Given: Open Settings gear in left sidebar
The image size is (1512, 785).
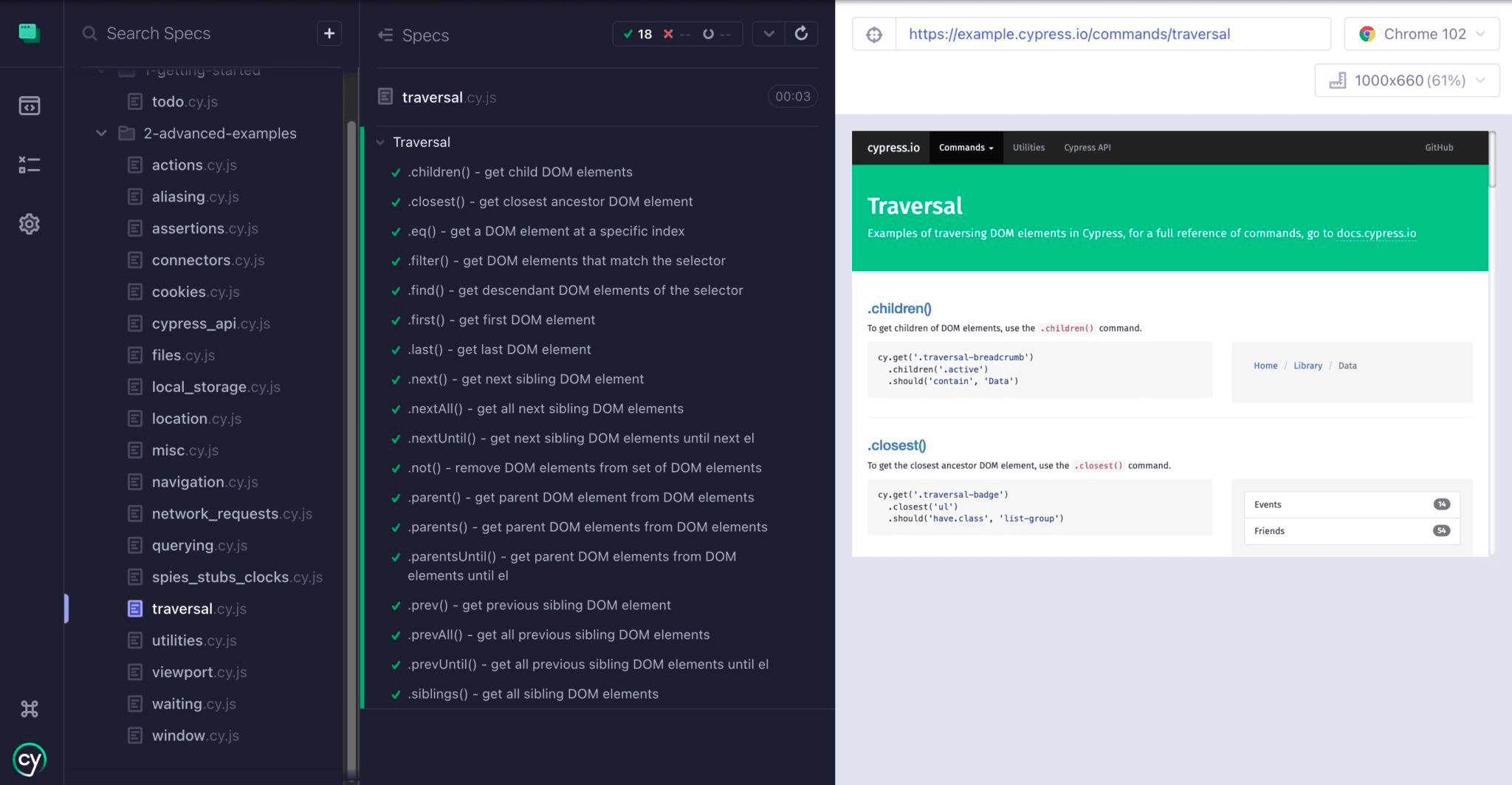Looking at the screenshot, I should click(x=30, y=224).
